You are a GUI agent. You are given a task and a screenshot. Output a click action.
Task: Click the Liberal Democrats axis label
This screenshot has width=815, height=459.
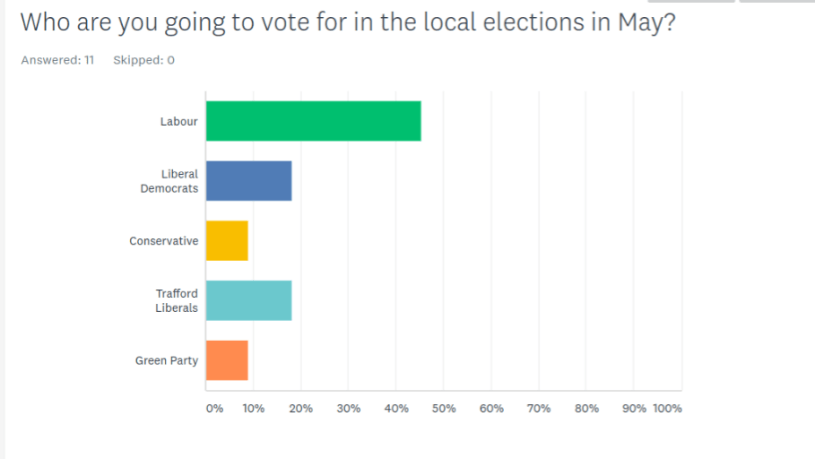(169, 181)
